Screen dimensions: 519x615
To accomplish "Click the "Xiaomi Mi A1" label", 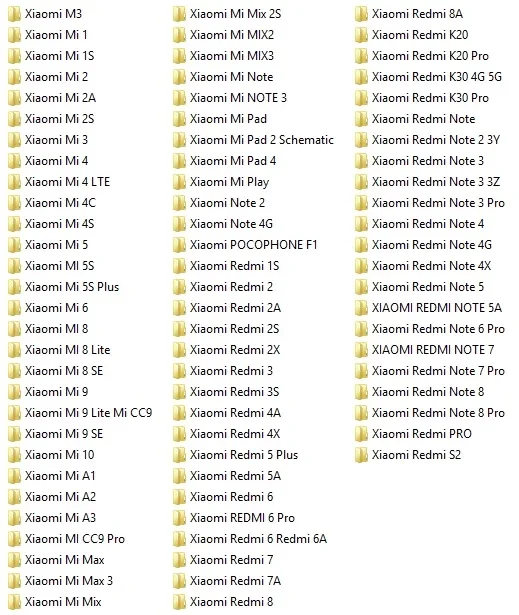I will click(60, 476).
